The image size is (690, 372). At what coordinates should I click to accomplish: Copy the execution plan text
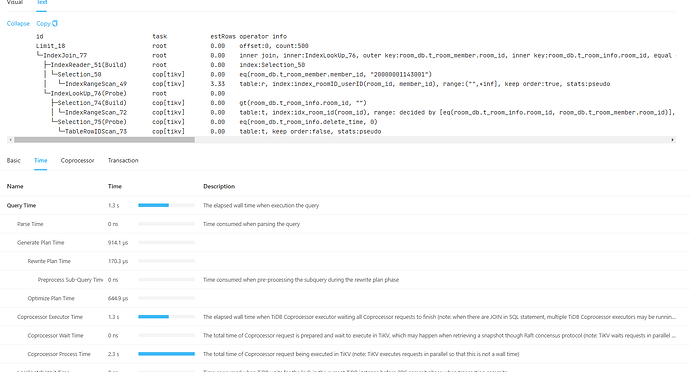[x=43, y=23]
